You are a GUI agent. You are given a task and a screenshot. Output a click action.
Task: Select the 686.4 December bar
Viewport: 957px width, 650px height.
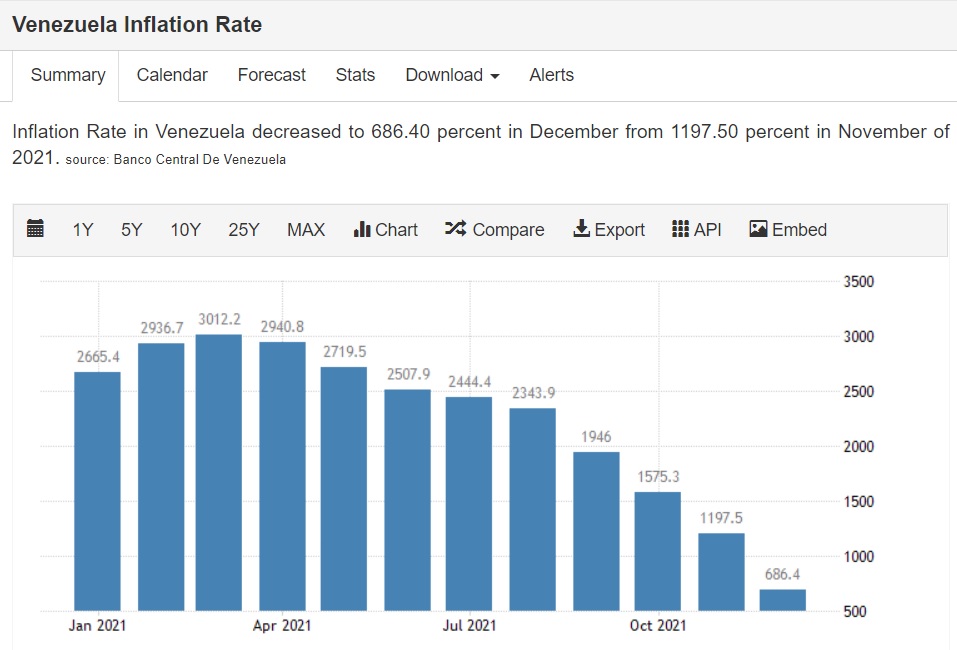782,600
